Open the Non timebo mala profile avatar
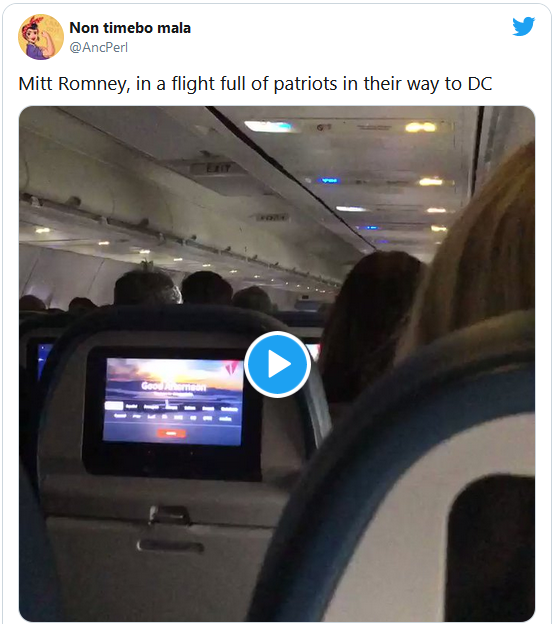 (41, 37)
